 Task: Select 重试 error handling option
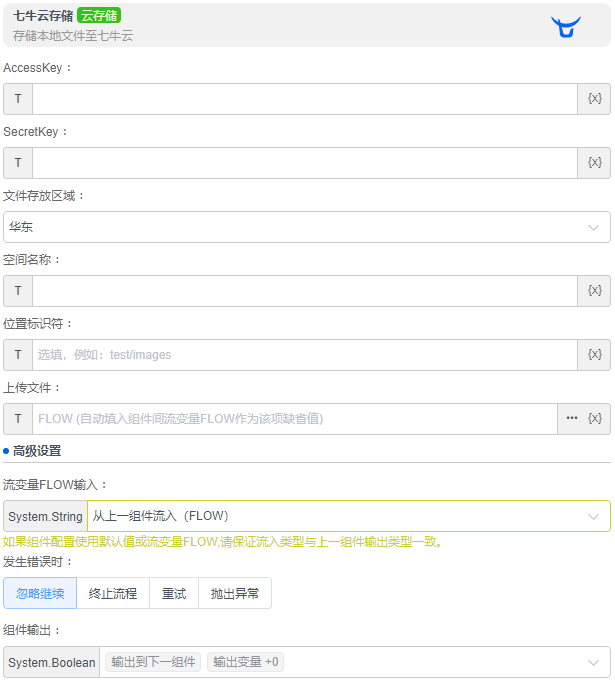coord(174,593)
